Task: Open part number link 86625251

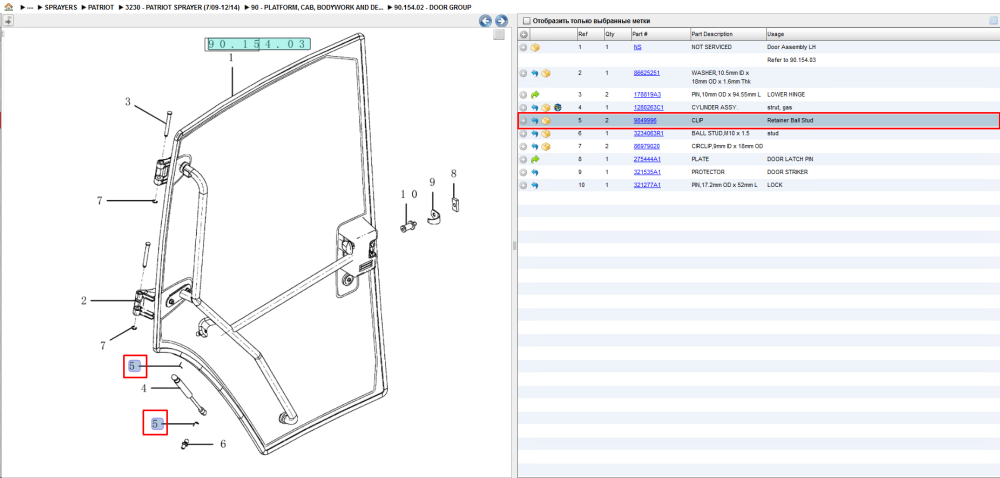Action: tap(646, 73)
